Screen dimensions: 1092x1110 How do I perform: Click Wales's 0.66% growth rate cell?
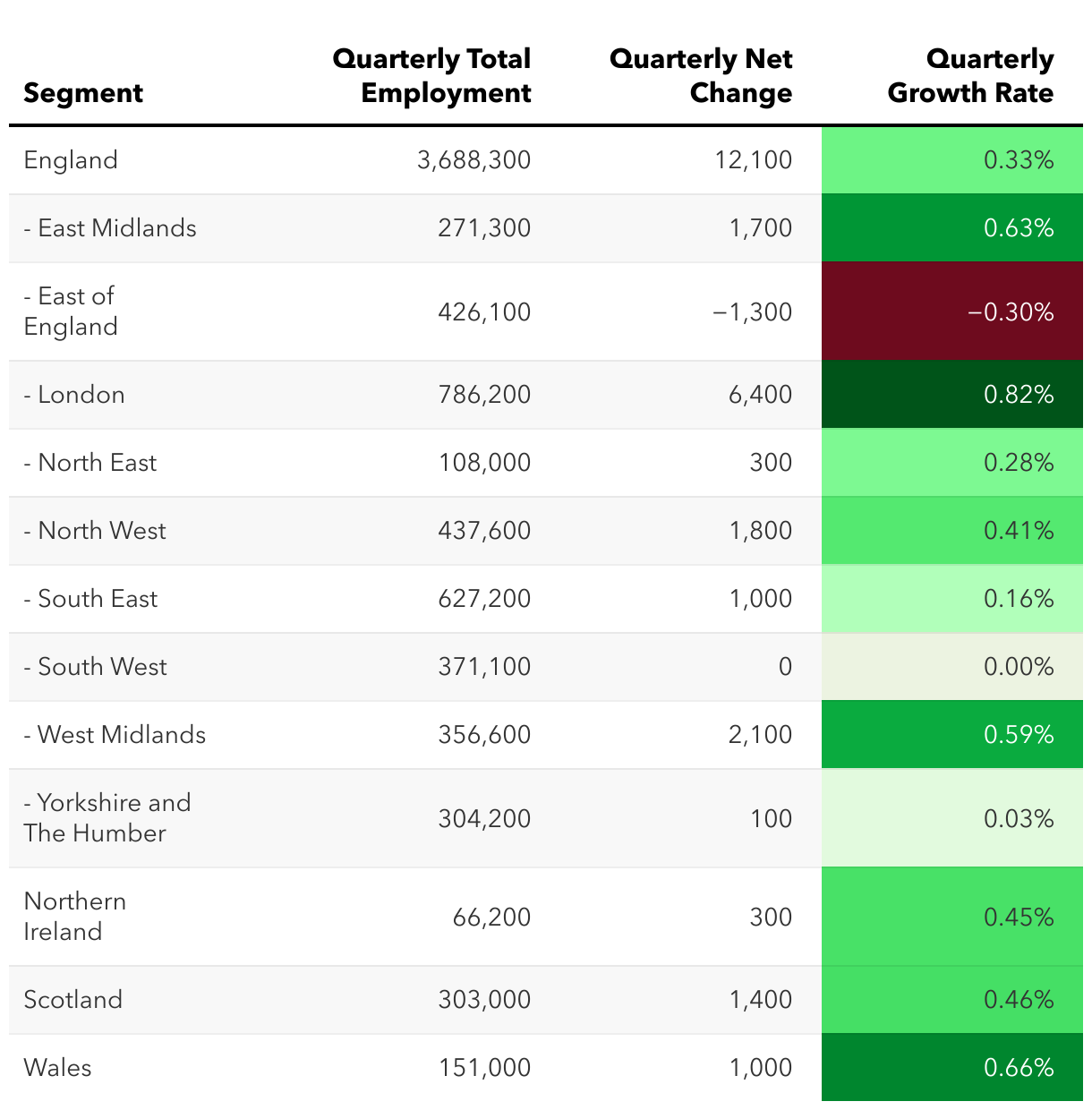coord(951,1068)
